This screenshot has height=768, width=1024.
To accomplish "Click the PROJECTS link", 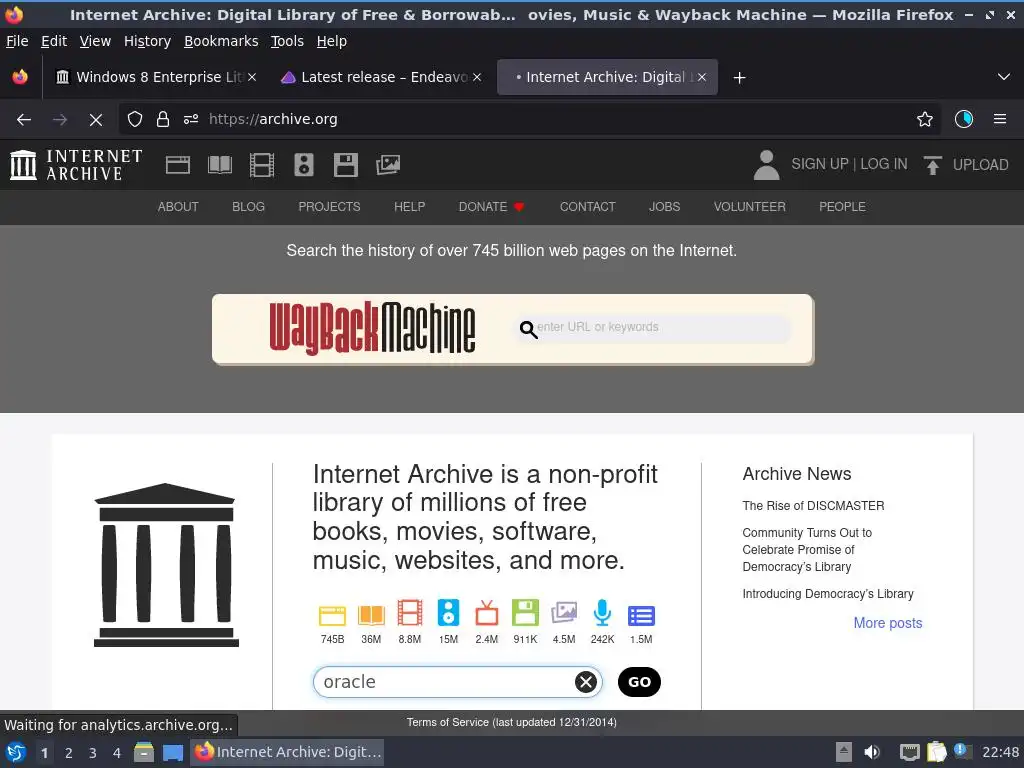I will 329,207.
